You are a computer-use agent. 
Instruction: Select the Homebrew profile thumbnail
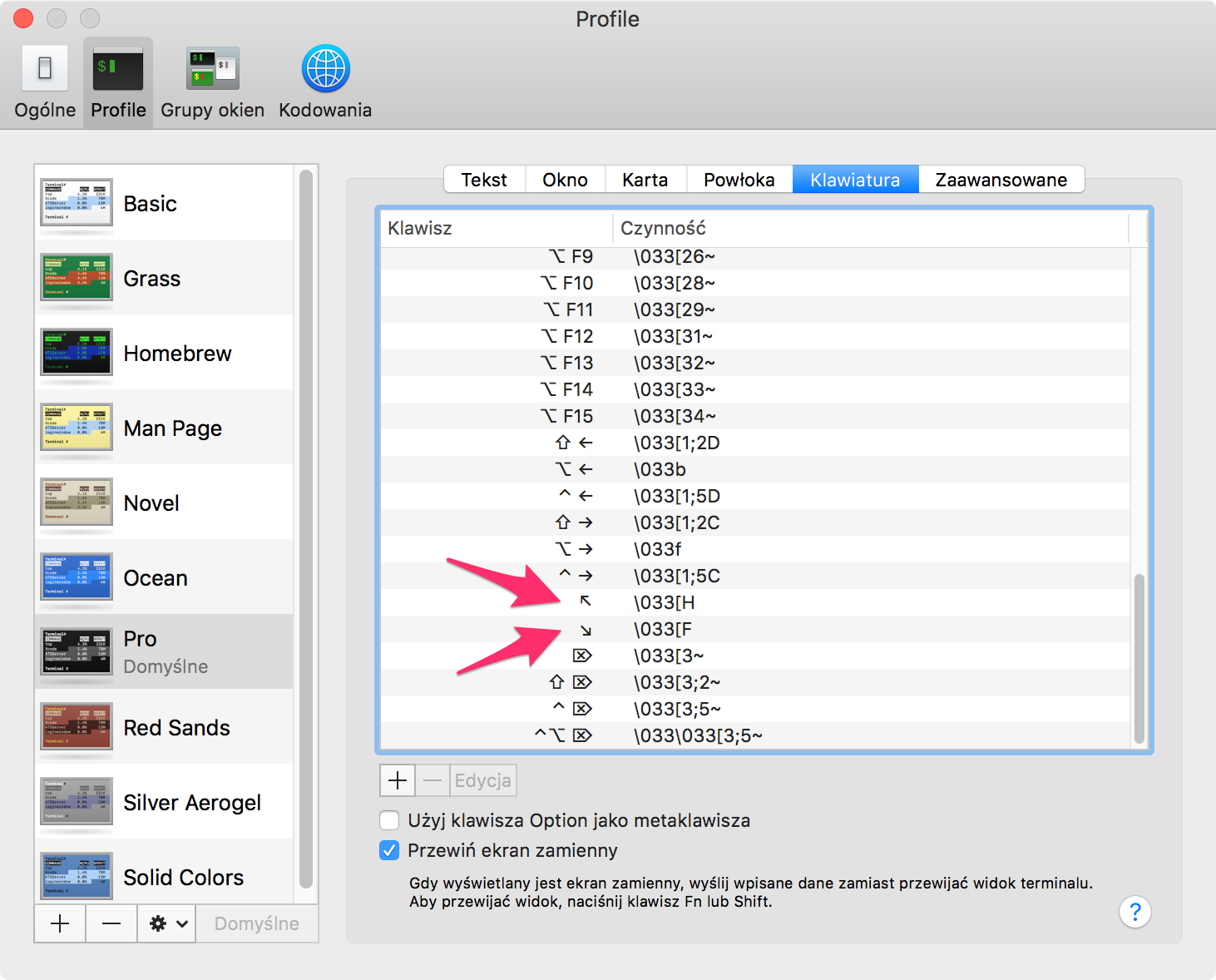[x=77, y=352]
